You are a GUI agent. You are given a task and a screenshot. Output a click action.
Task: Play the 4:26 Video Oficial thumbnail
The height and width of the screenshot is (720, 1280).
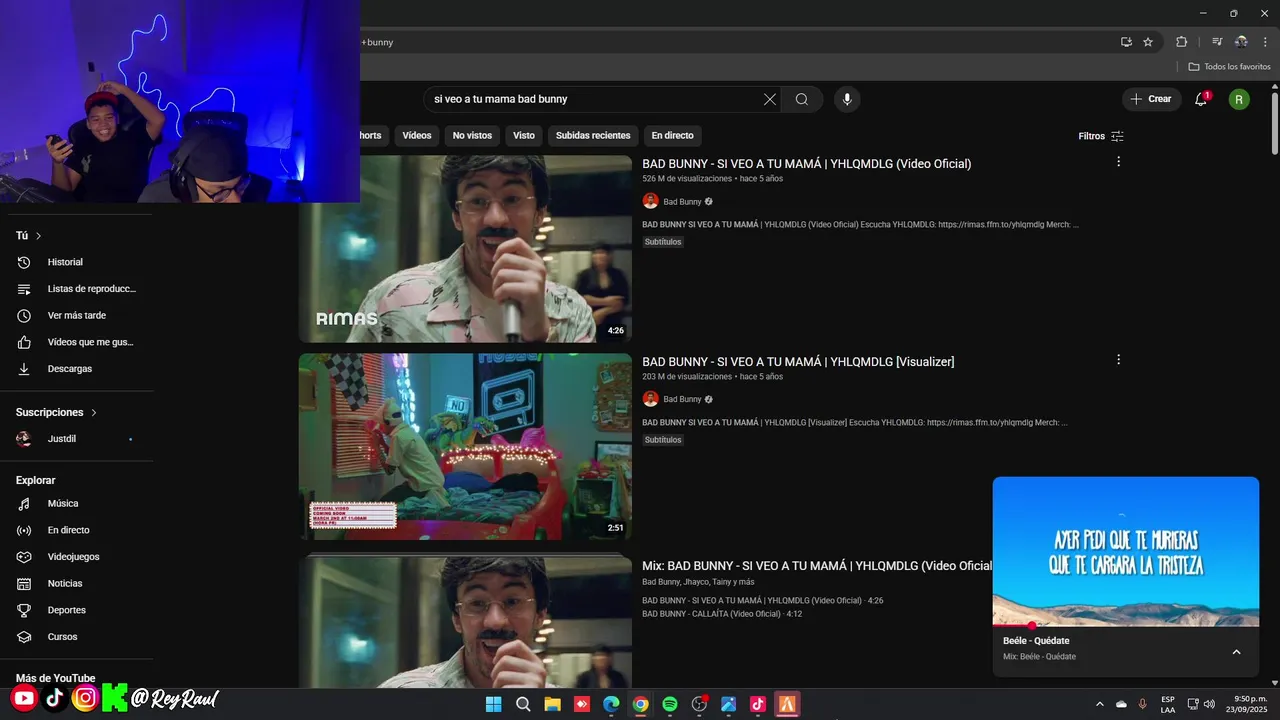click(465, 249)
